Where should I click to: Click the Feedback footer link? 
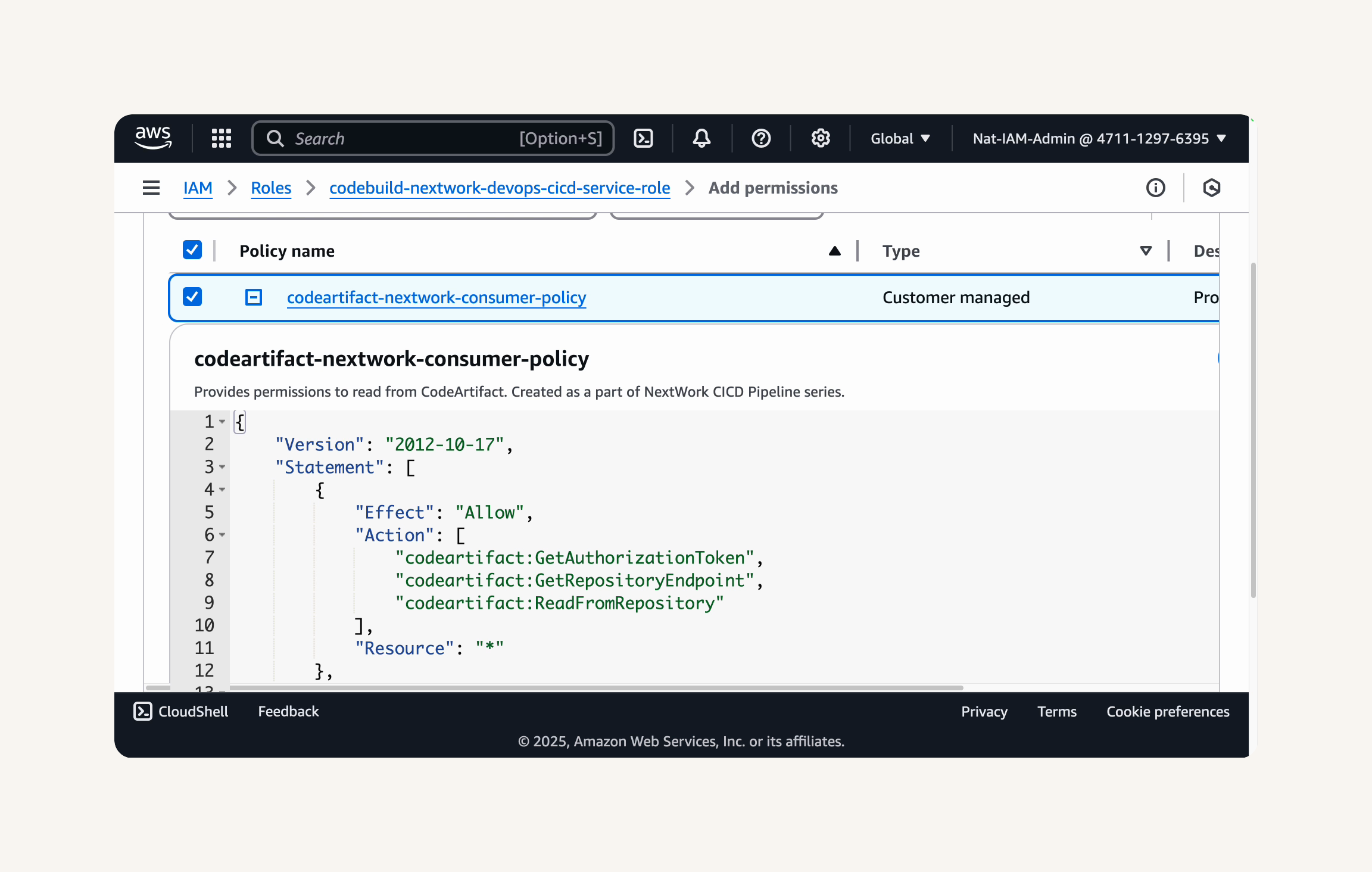coord(288,711)
